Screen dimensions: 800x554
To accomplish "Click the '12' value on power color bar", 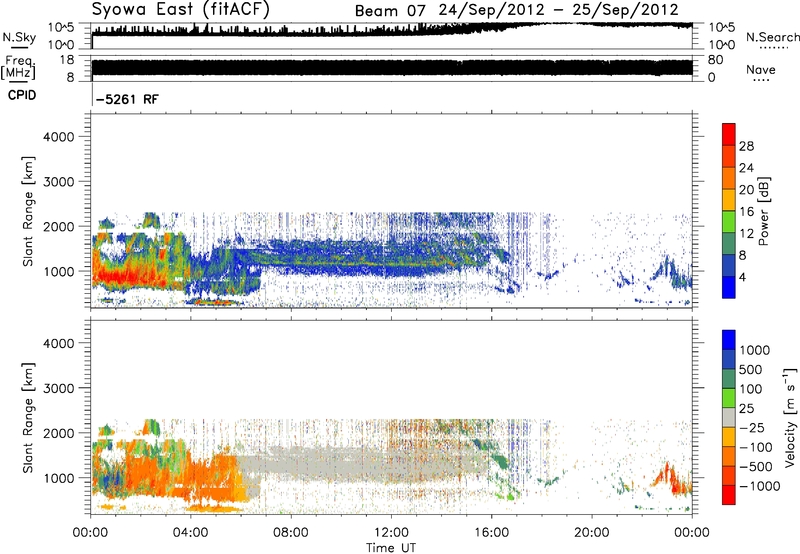I will tap(746, 234).
